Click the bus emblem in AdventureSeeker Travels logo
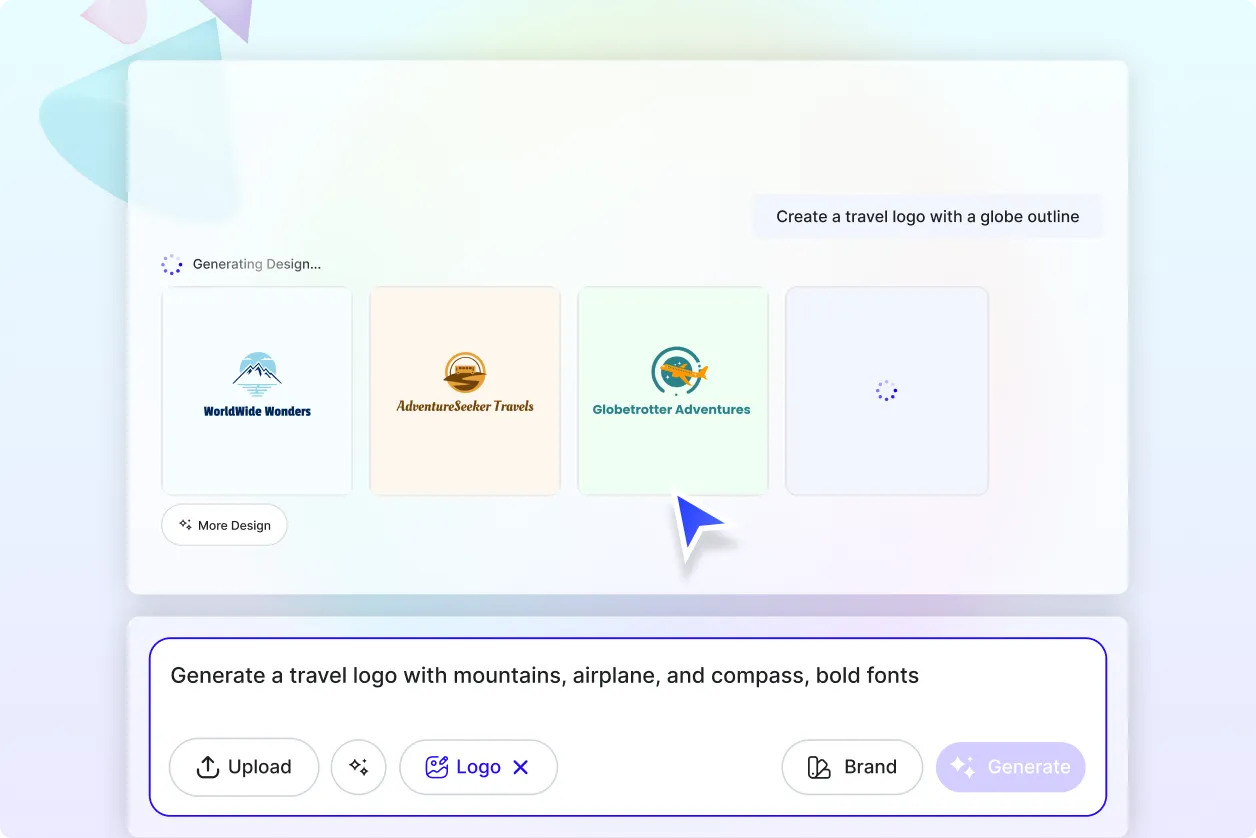The width and height of the screenshot is (1256, 838). [x=465, y=372]
